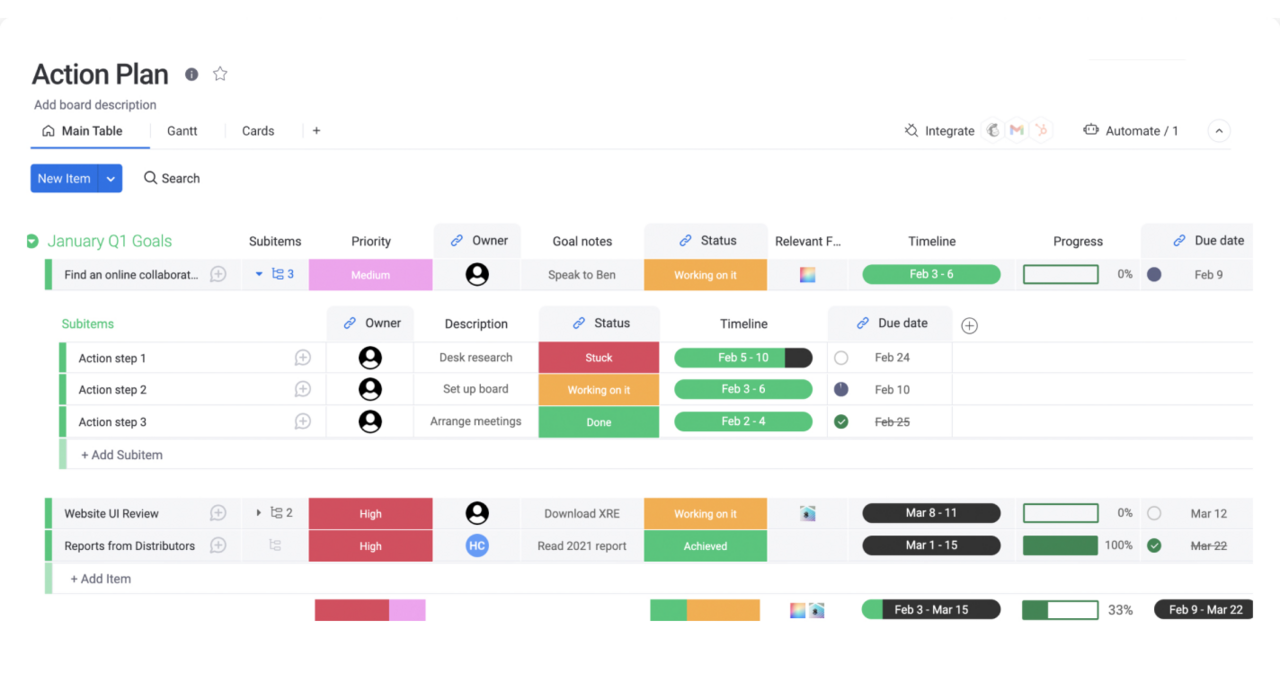Add a new subitems column with plus icon
This screenshot has width=1280, height=700.
coord(969,325)
